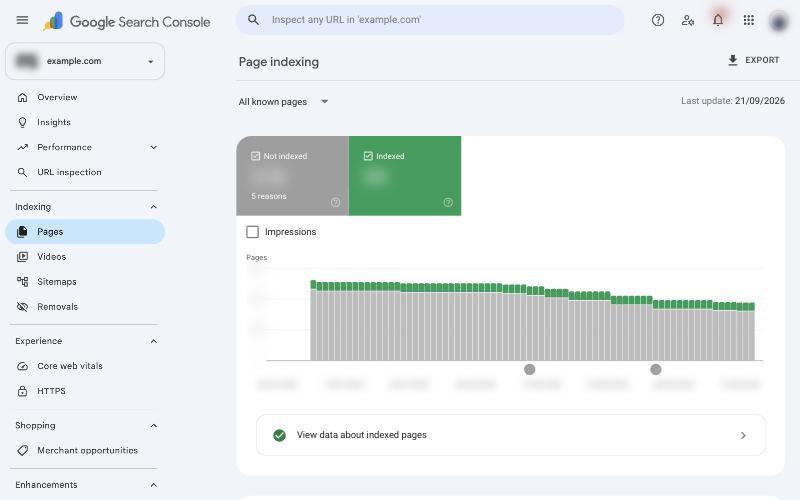Click the second chart annotation marker
Viewport: 800px width, 500px height.
(x=656, y=369)
